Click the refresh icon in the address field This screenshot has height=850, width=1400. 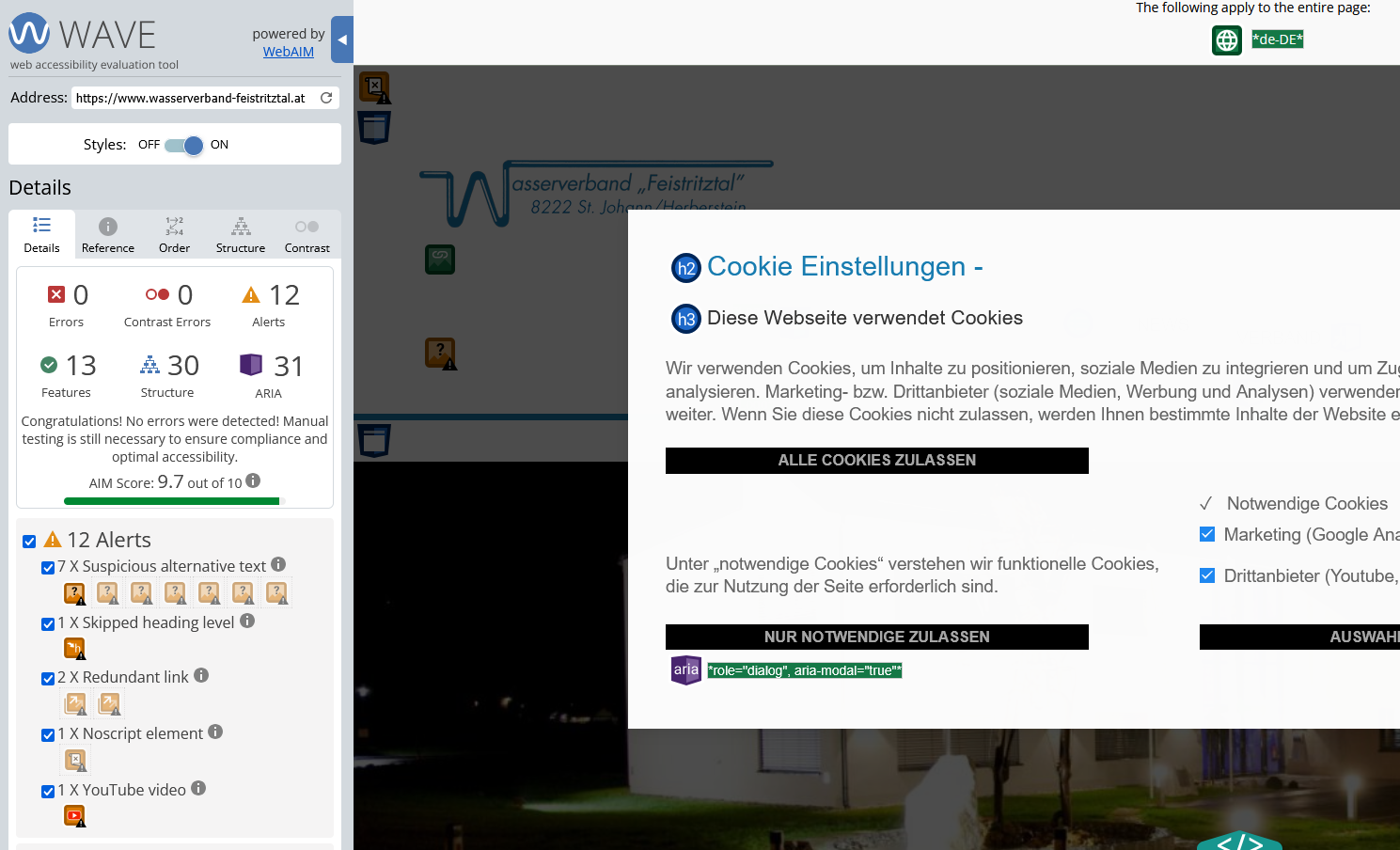pyautogui.click(x=326, y=98)
